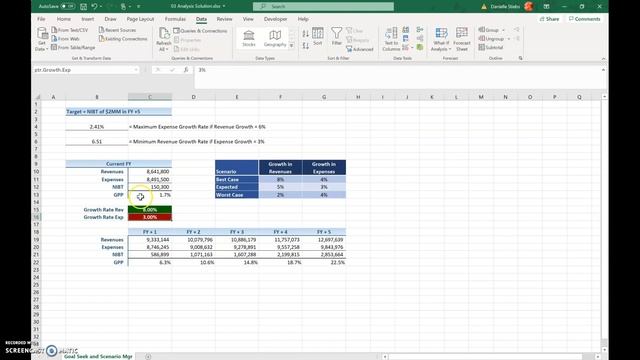
Task: Click From Table/Range
Action: click(x=73, y=47)
